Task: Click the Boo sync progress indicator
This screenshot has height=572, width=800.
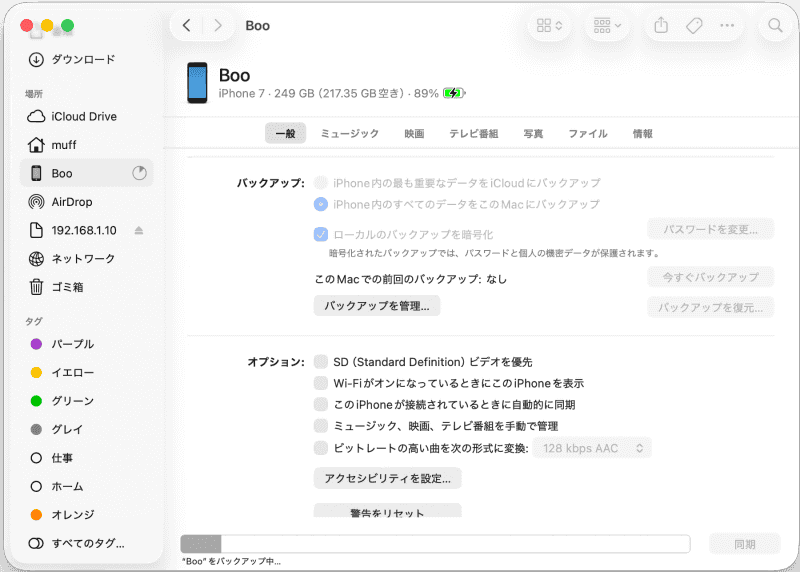Action: click(139, 173)
